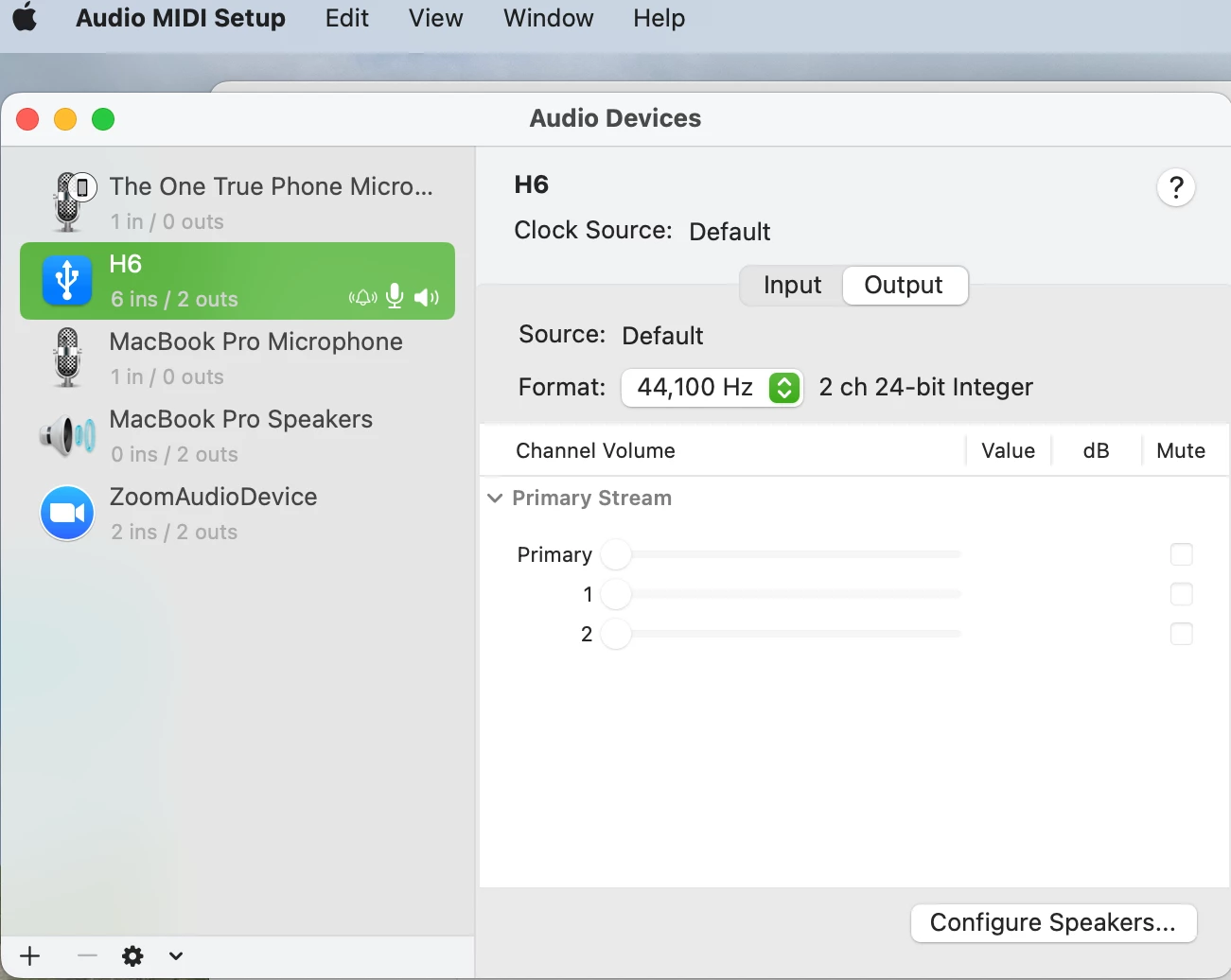This screenshot has height=980, width=1231.
Task: Select the MacBook Pro Speakers device
Action: tap(237, 436)
